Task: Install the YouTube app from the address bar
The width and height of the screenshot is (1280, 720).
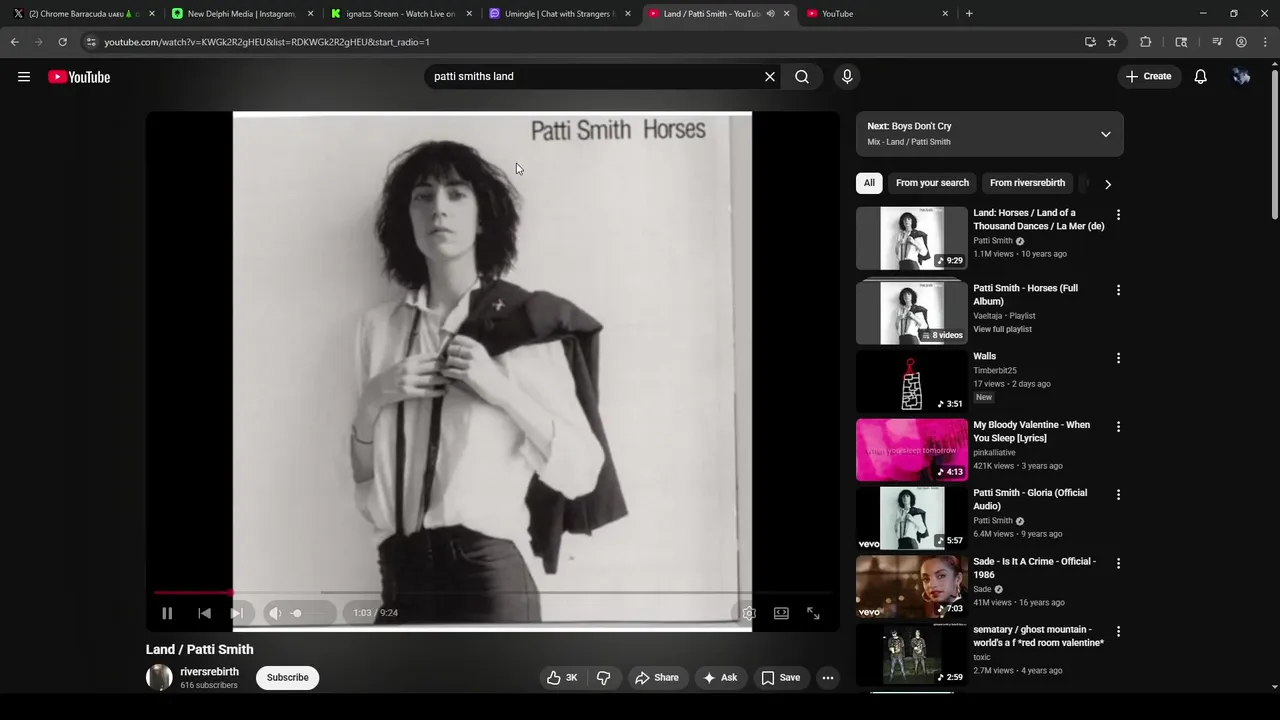Action: 1090,42
